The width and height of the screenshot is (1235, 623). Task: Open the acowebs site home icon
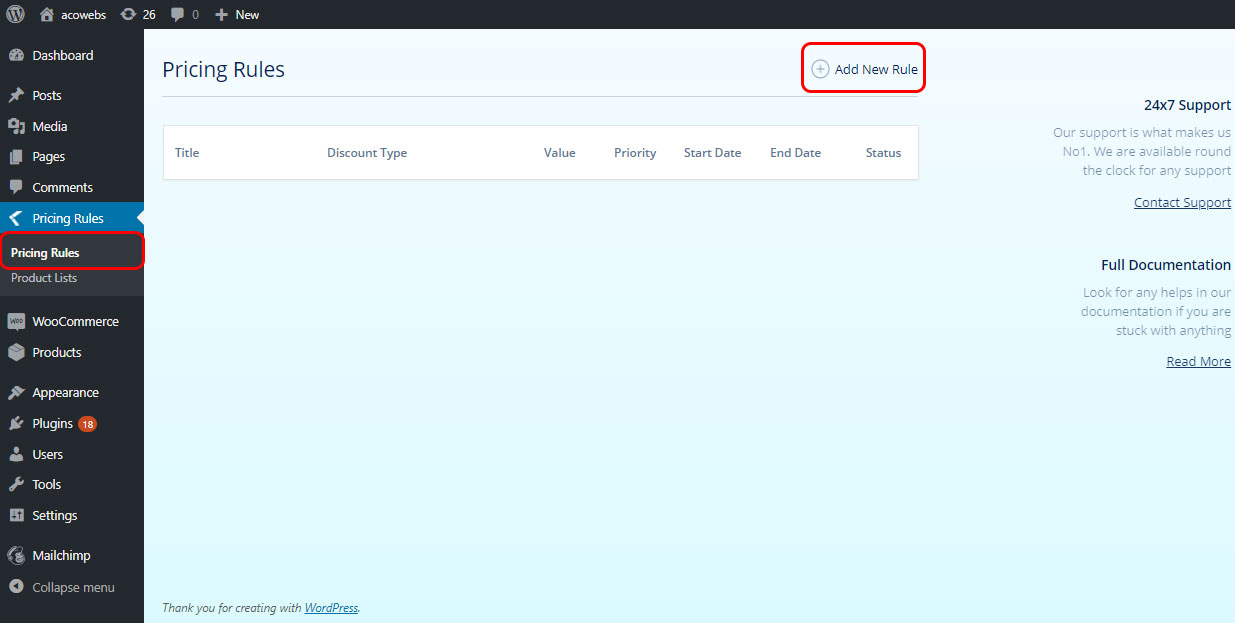pyautogui.click(x=46, y=14)
